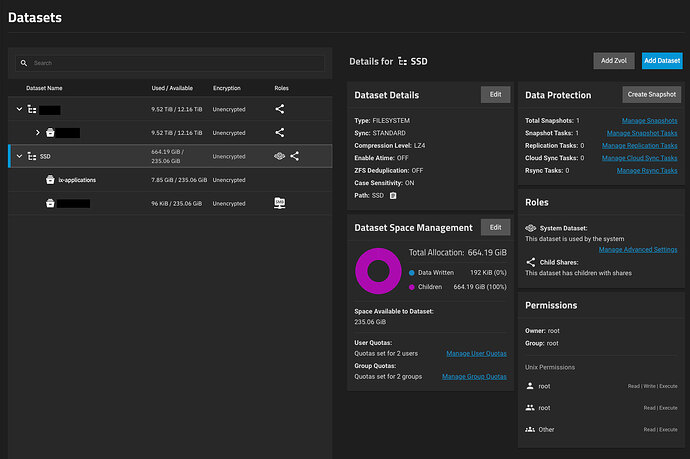
Task: Click Quotas set for 2 users text
Action: tap(386, 353)
